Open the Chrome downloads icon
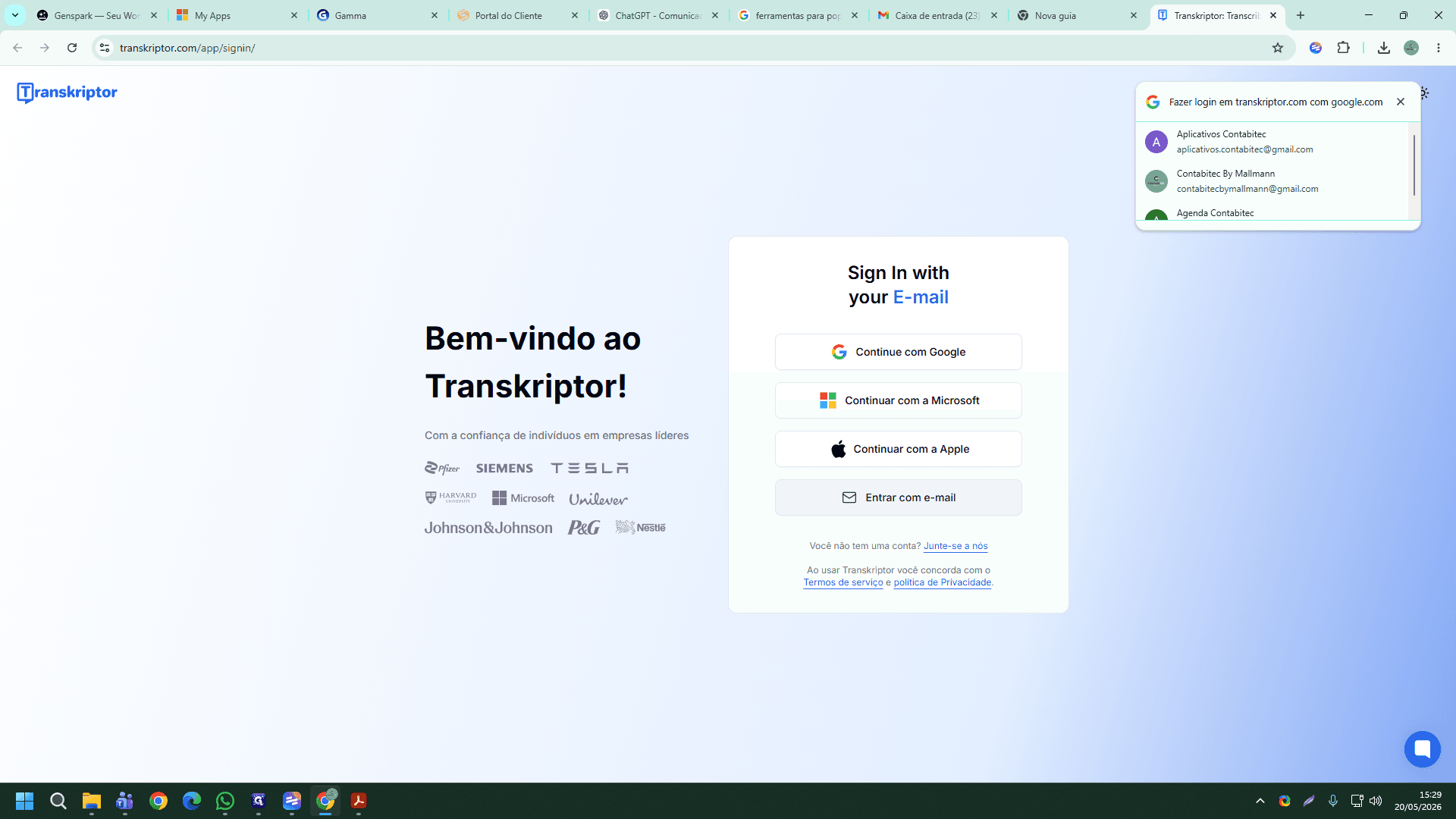Image resolution: width=1456 pixels, height=819 pixels. click(x=1384, y=48)
